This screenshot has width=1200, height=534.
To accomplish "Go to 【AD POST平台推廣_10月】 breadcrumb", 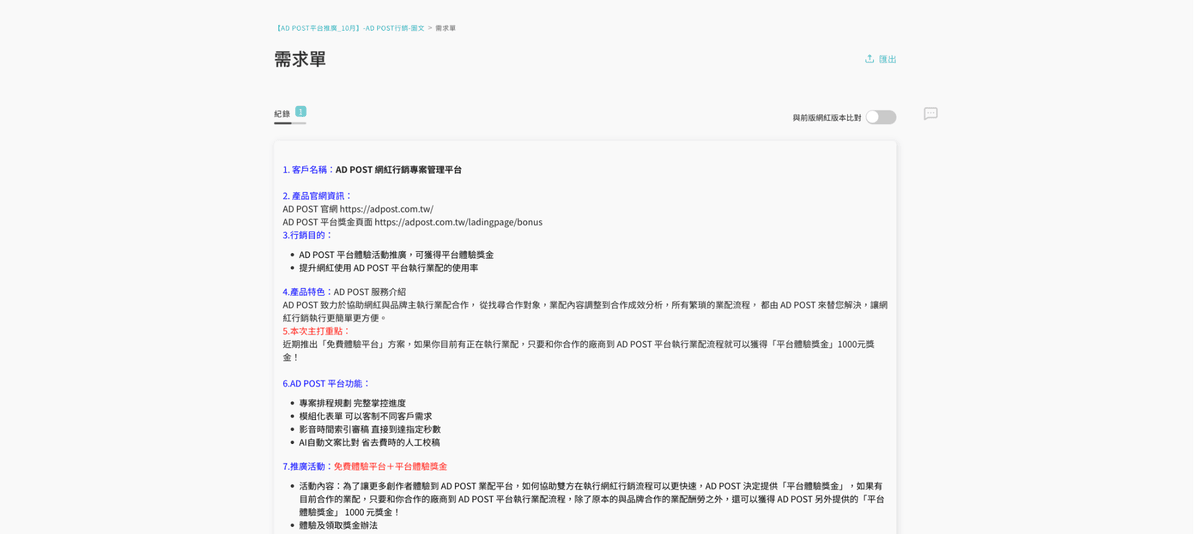I will tap(350, 28).
